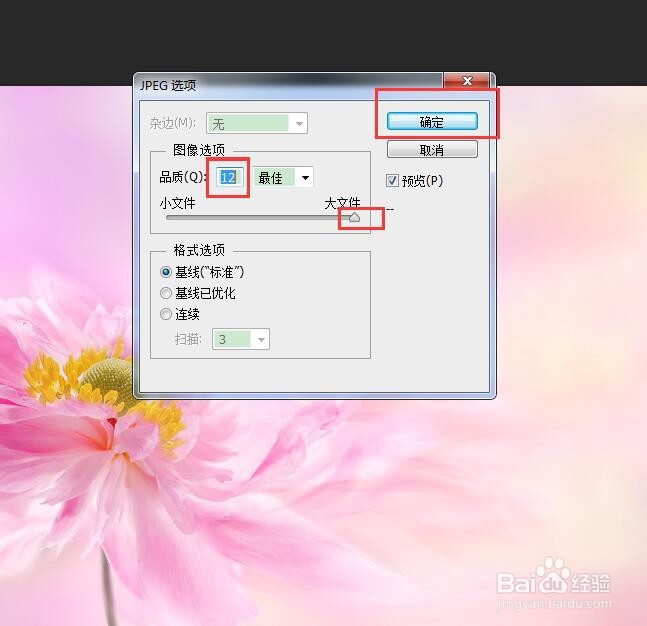Close the JPEG 选项 dialog with X
The width and height of the screenshot is (647, 626).
click(x=467, y=80)
